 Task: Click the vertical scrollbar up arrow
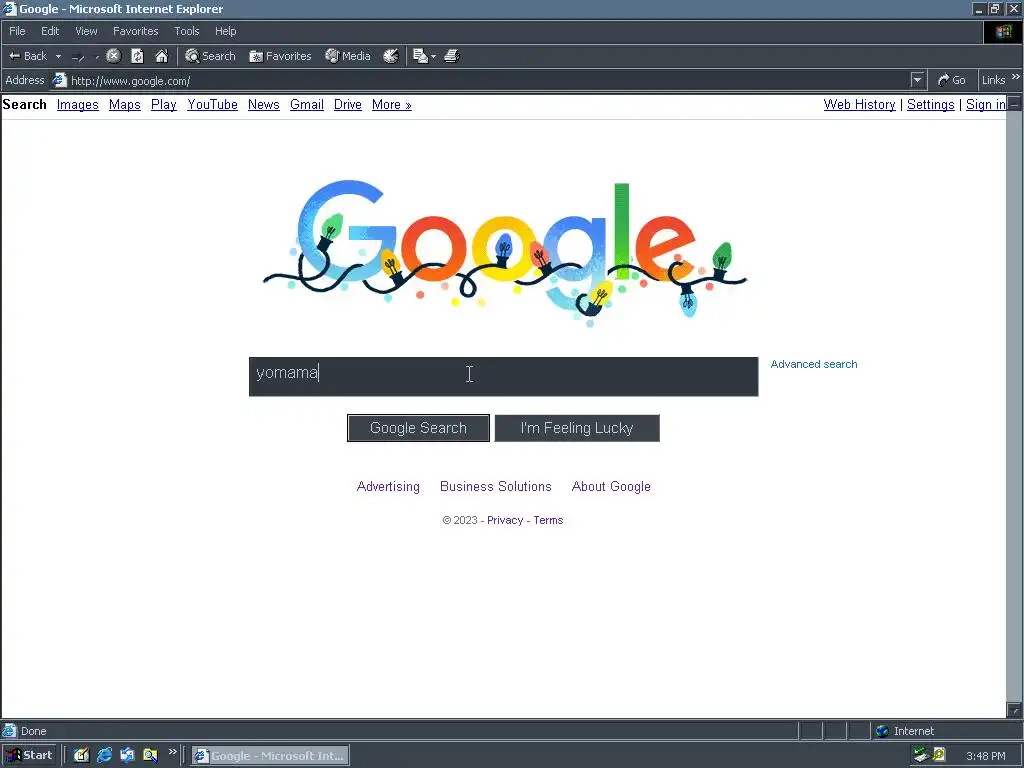(1014, 103)
